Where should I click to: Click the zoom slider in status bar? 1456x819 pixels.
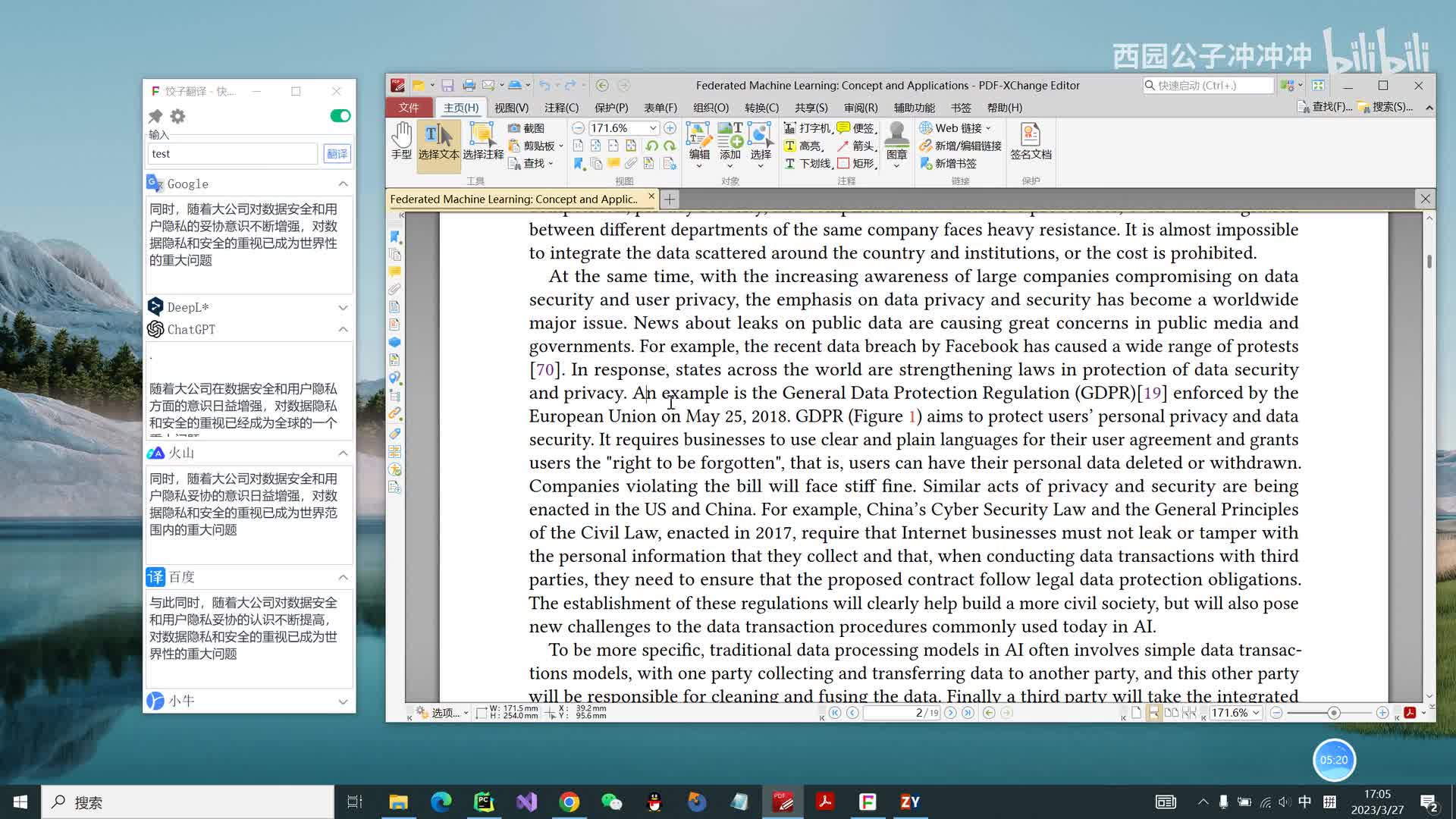coord(1333,713)
